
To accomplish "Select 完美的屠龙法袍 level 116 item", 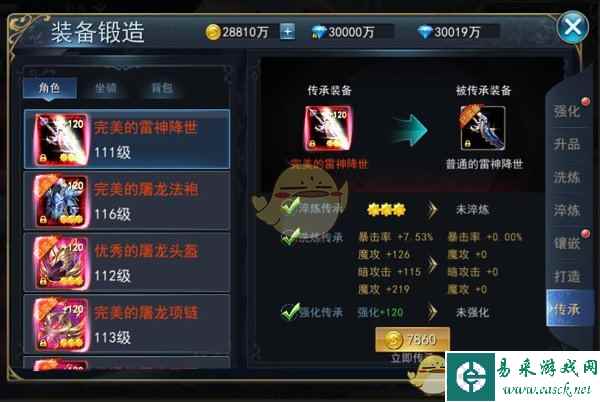I will coord(127,201).
